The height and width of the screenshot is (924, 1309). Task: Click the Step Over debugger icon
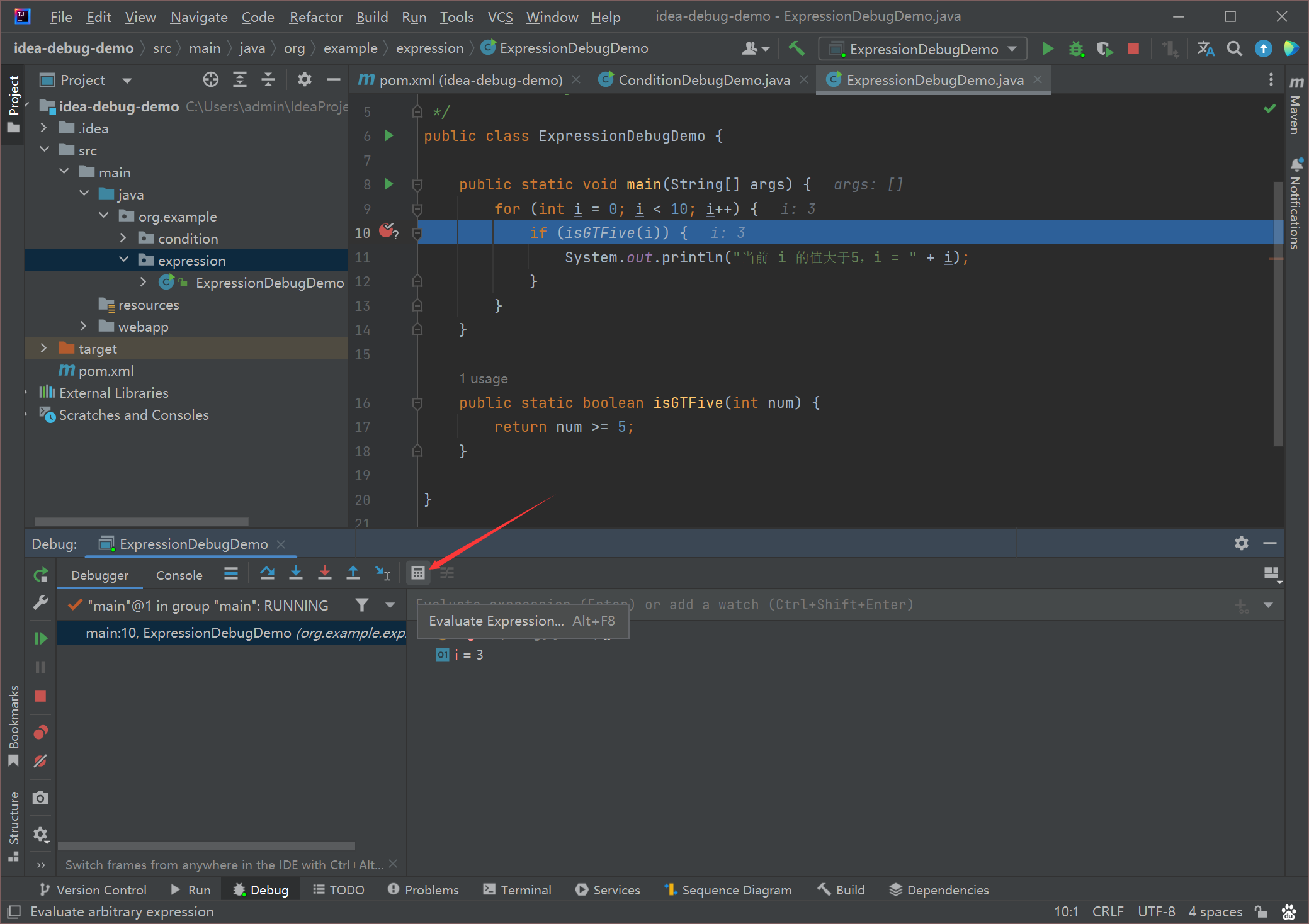[x=267, y=573]
